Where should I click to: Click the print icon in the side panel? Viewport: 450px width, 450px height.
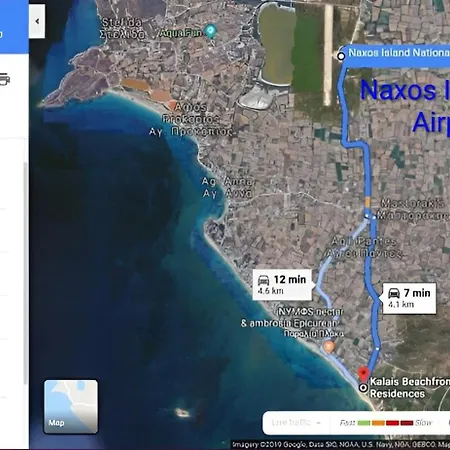pyautogui.click(x=4, y=79)
